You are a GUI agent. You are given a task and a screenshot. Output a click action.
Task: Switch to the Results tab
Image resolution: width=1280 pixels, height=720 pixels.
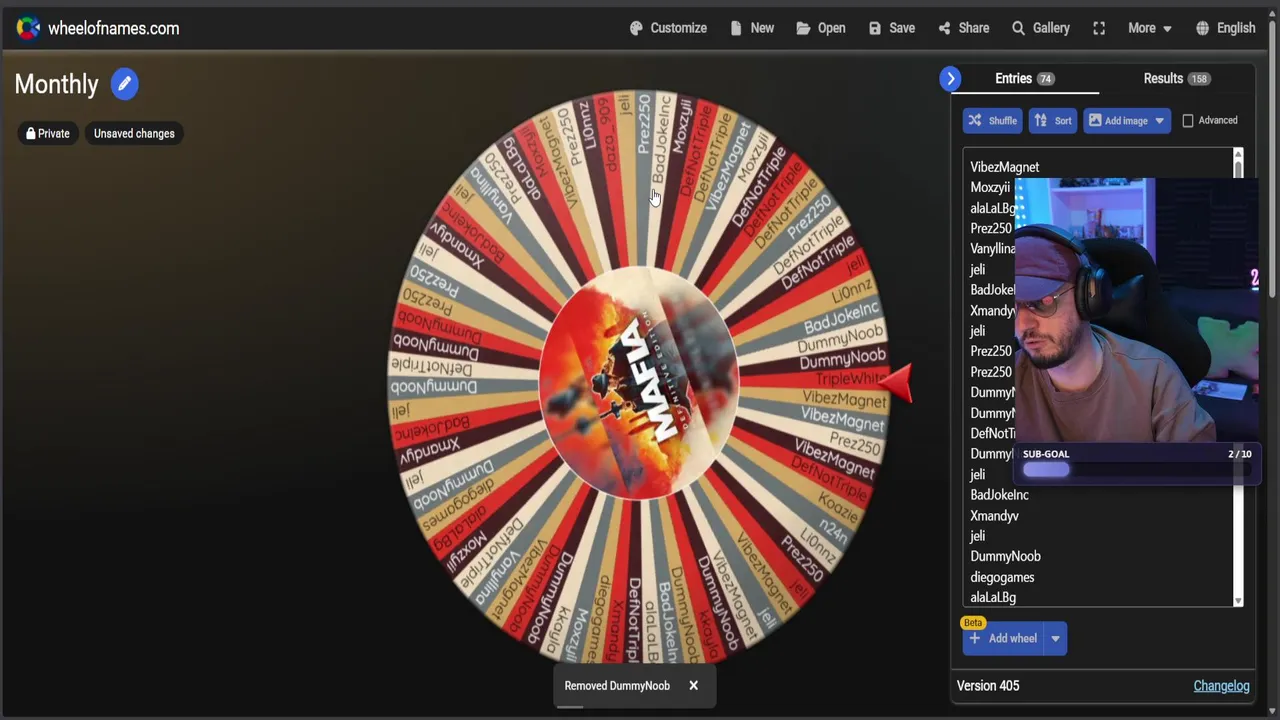[1176, 78]
